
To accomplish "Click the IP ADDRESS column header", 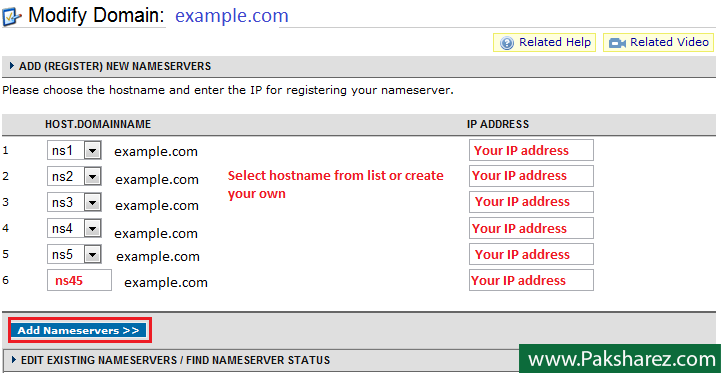I will point(498,124).
